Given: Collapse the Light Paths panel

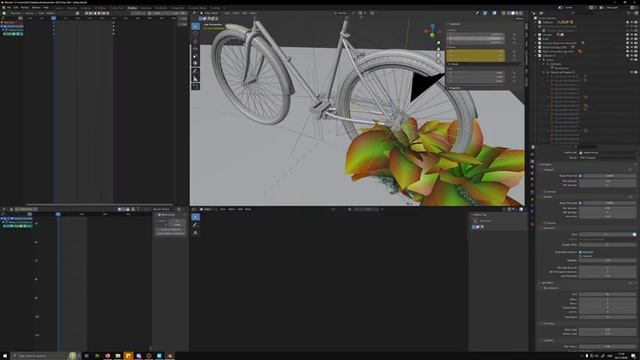Looking at the screenshot, I should pyautogui.click(x=546, y=283).
